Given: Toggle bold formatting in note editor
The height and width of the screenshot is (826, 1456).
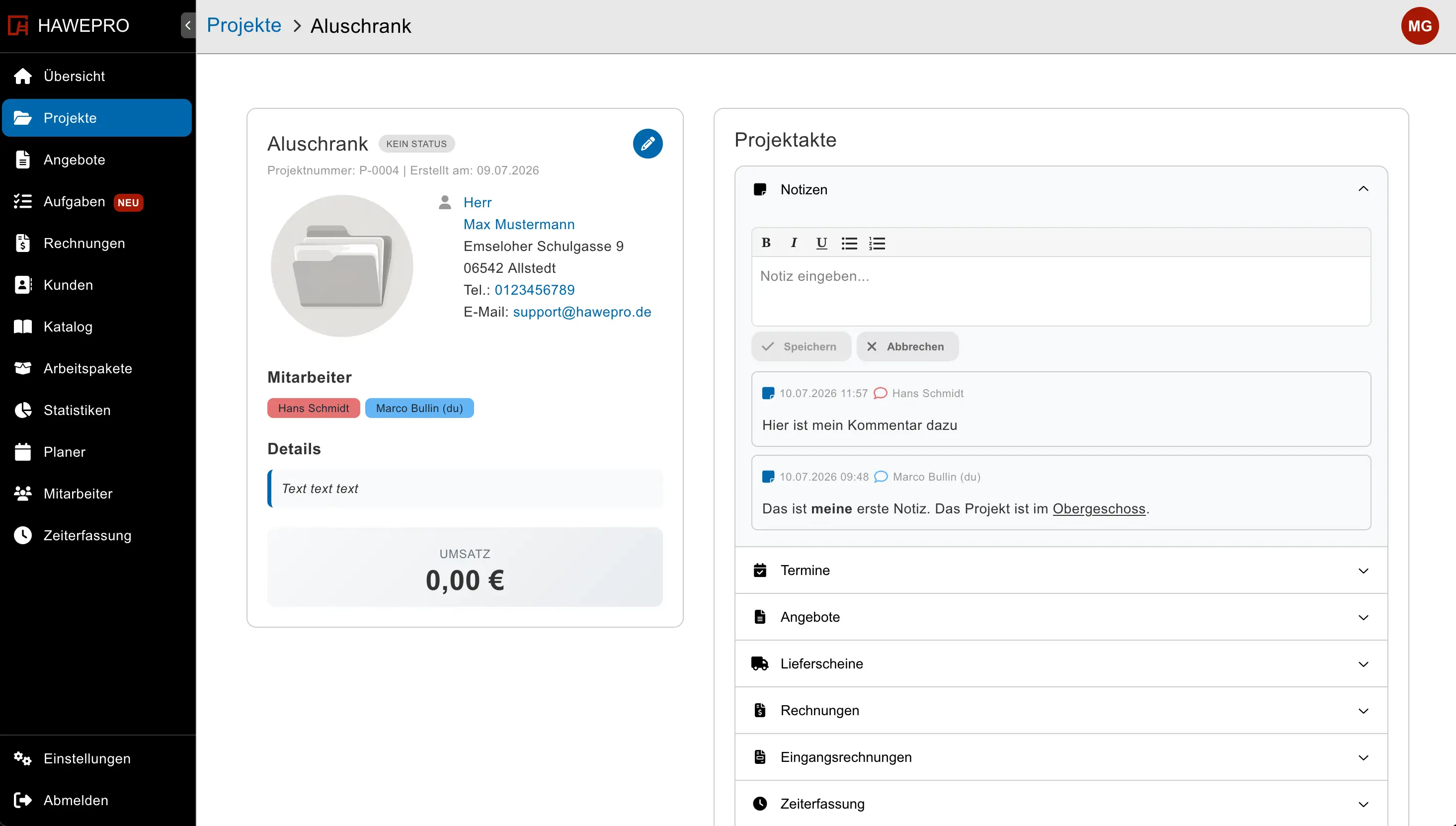Looking at the screenshot, I should tap(766, 243).
